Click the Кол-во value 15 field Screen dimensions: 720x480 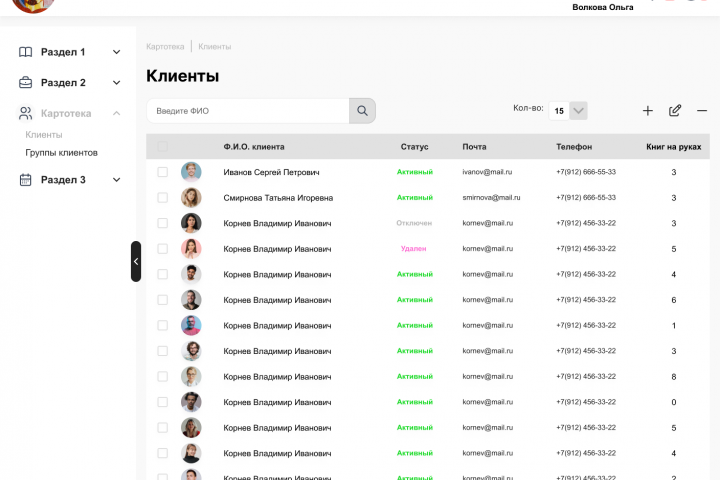[559, 111]
